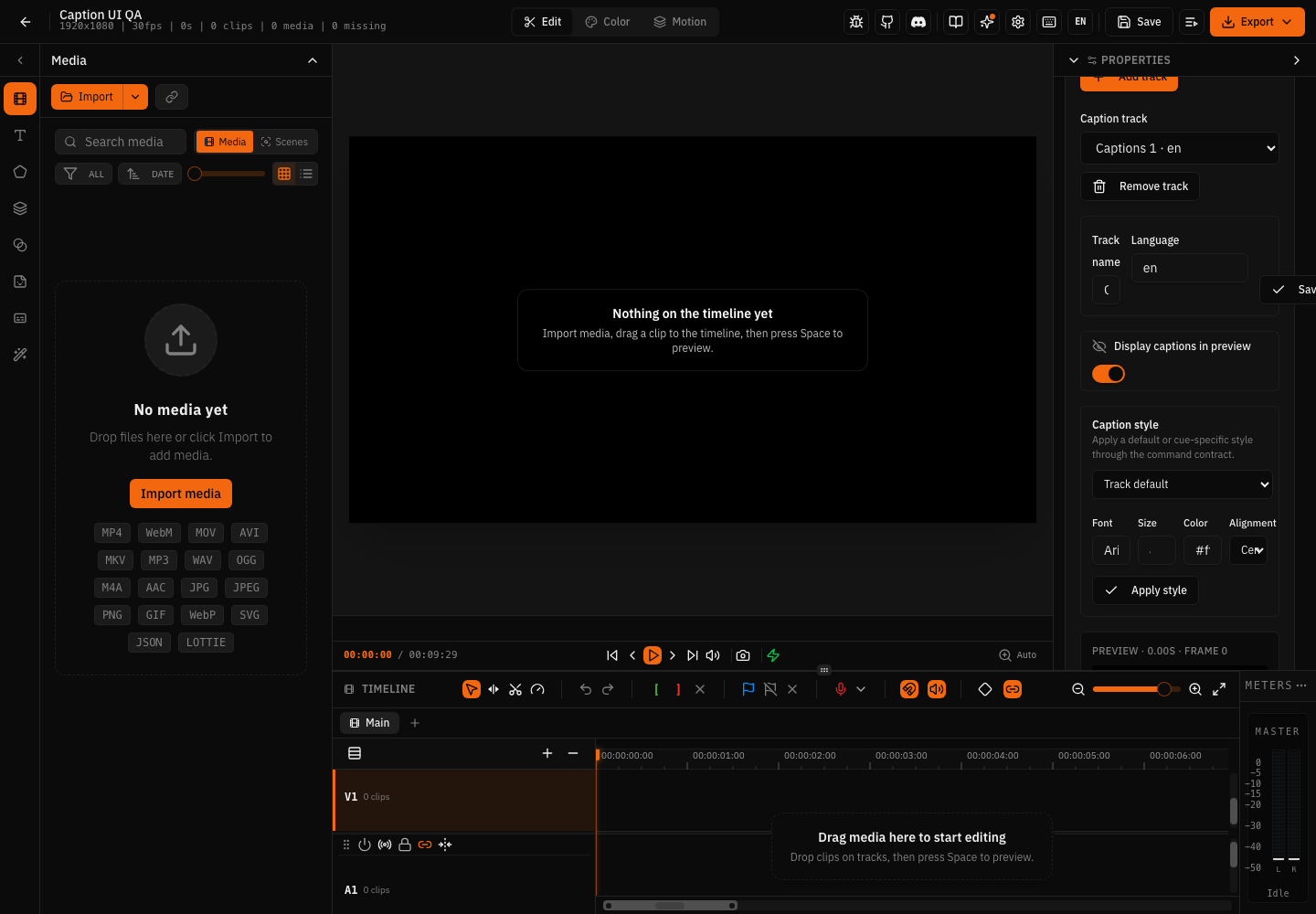This screenshot has height=914, width=1316.
Task: Change language with the EN button
Action: coord(1080,22)
